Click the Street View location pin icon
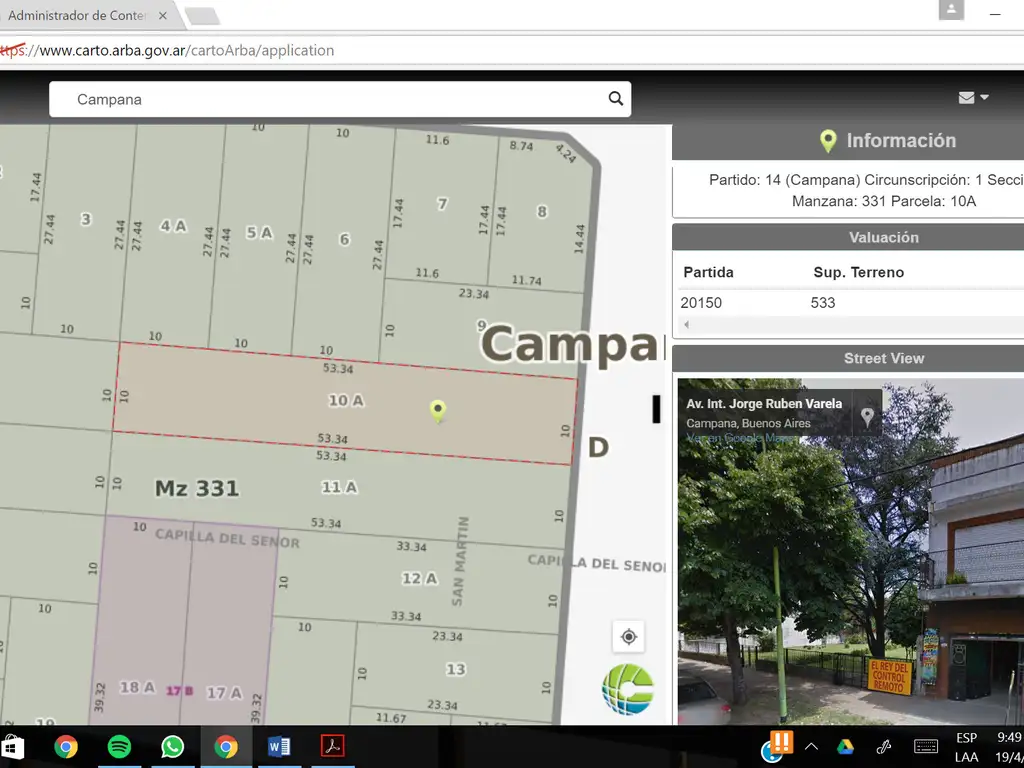This screenshot has height=768, width=1024. click(867, 417)
